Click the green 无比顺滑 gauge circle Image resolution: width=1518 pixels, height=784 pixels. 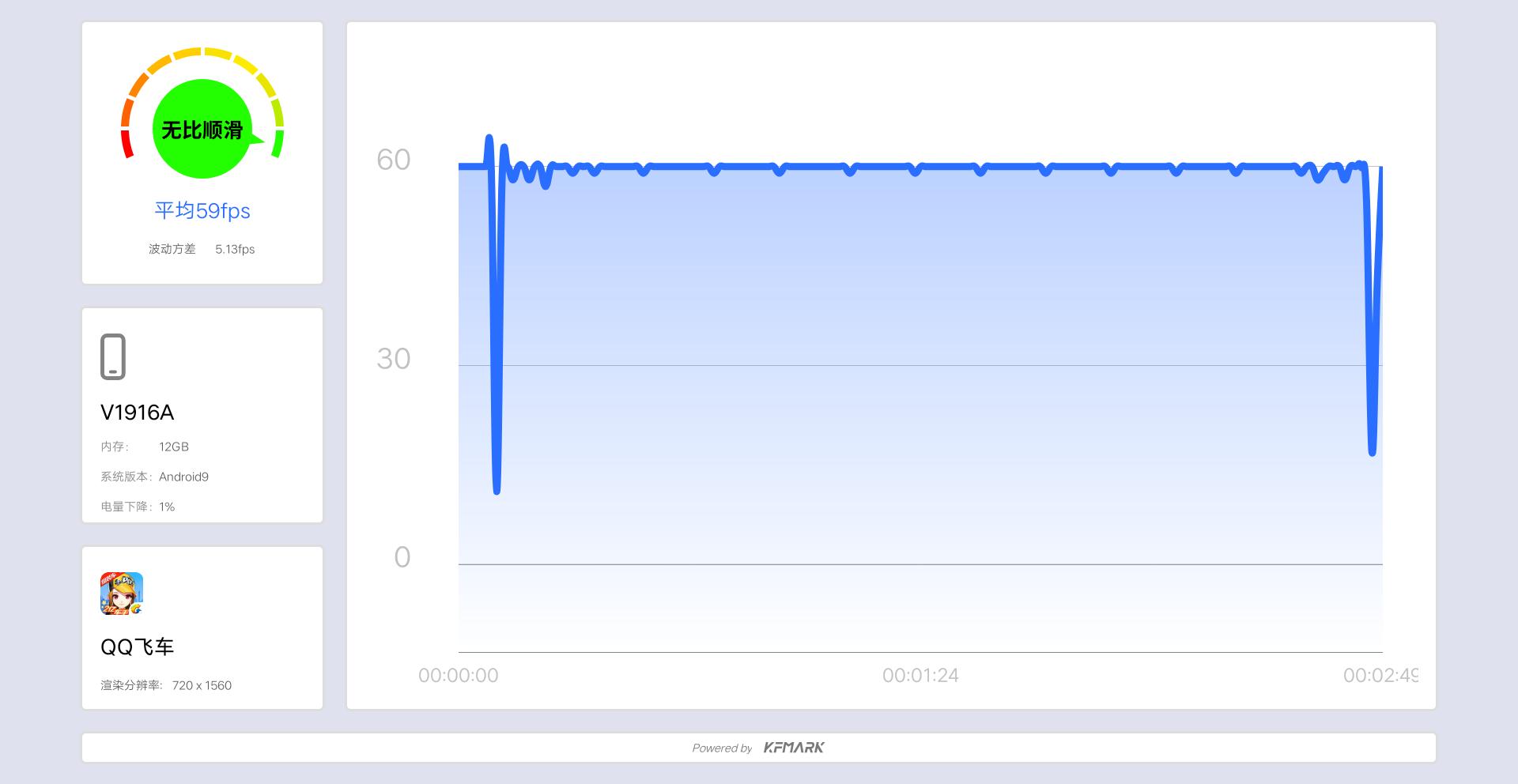pos(202,129)
